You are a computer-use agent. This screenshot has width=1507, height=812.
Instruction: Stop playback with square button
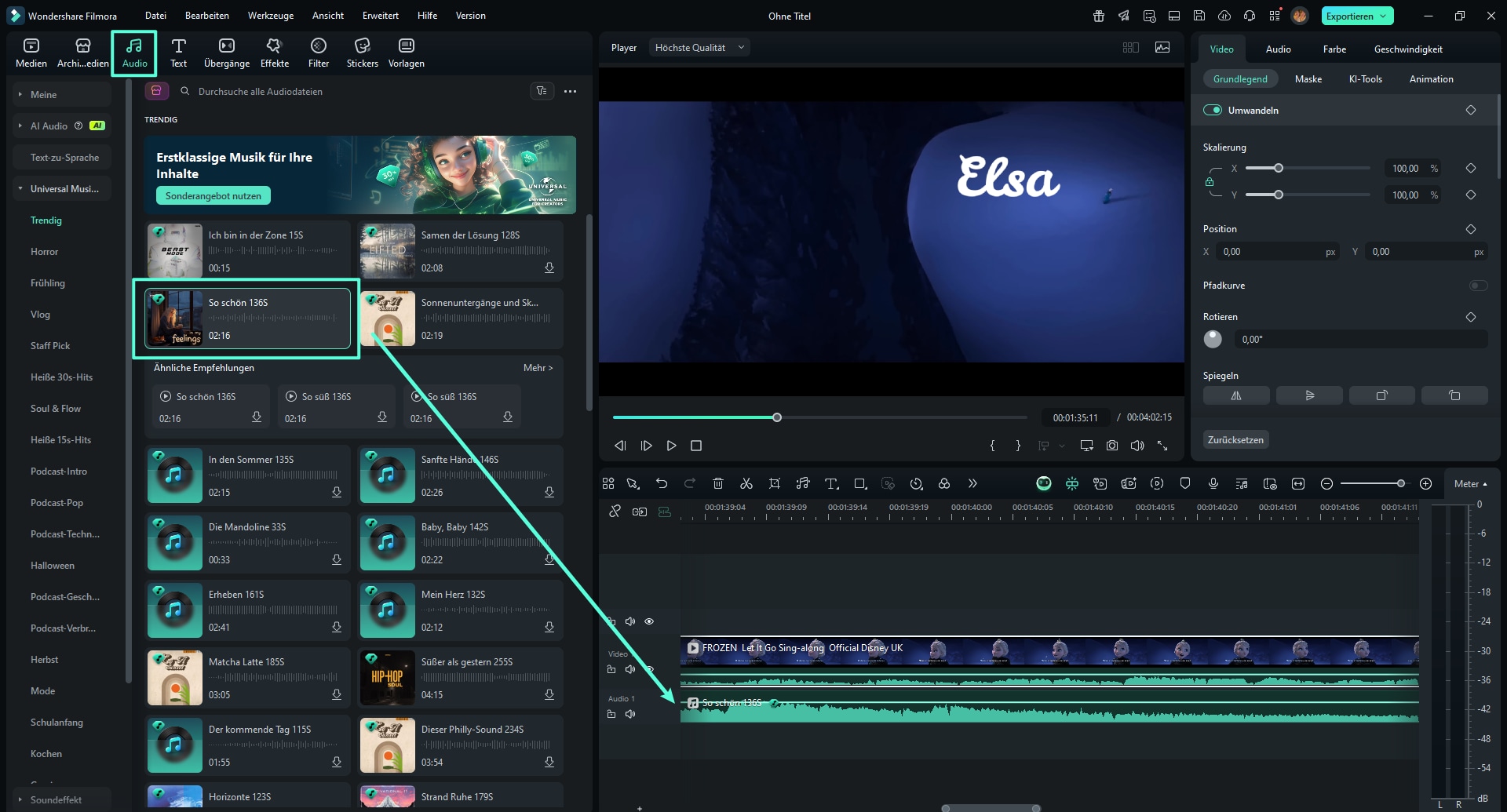695,446
